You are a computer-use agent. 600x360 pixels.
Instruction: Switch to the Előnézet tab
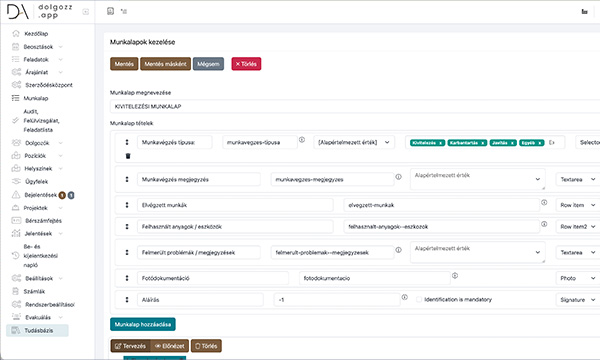[x=170, y=346]
